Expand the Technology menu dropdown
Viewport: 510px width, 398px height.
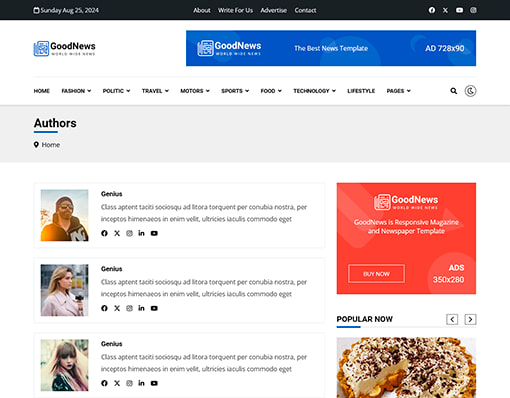click(x=315, y=91)
